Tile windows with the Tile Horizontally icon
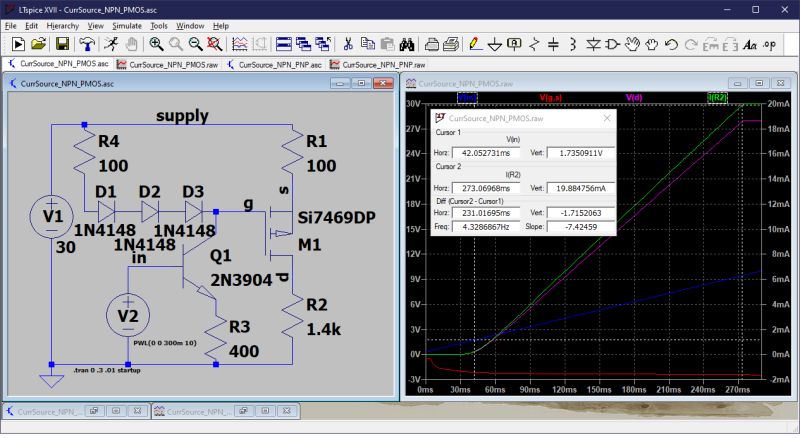Screen dimensions: 800x438 [284, 44]
